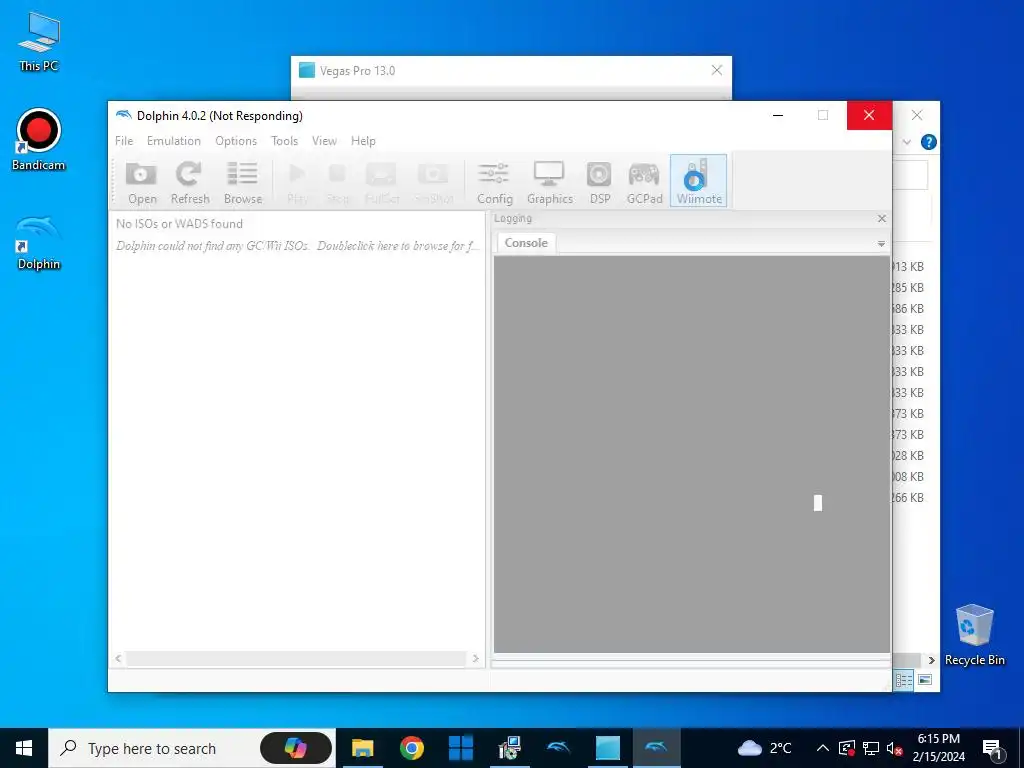Image resolution: width=1024 pixels, height=768 pixels.
Task: Open the weather 2°C taskbar widget
Action: (764, 748)
